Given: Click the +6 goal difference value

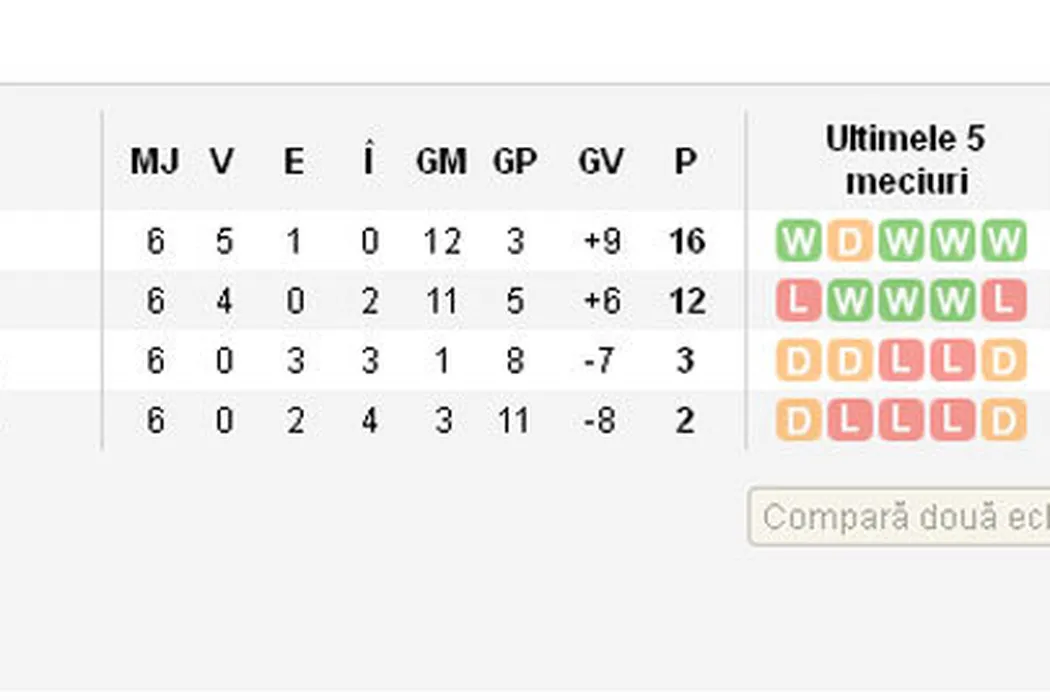Looking at the screenshot, I should click(600, 301).
